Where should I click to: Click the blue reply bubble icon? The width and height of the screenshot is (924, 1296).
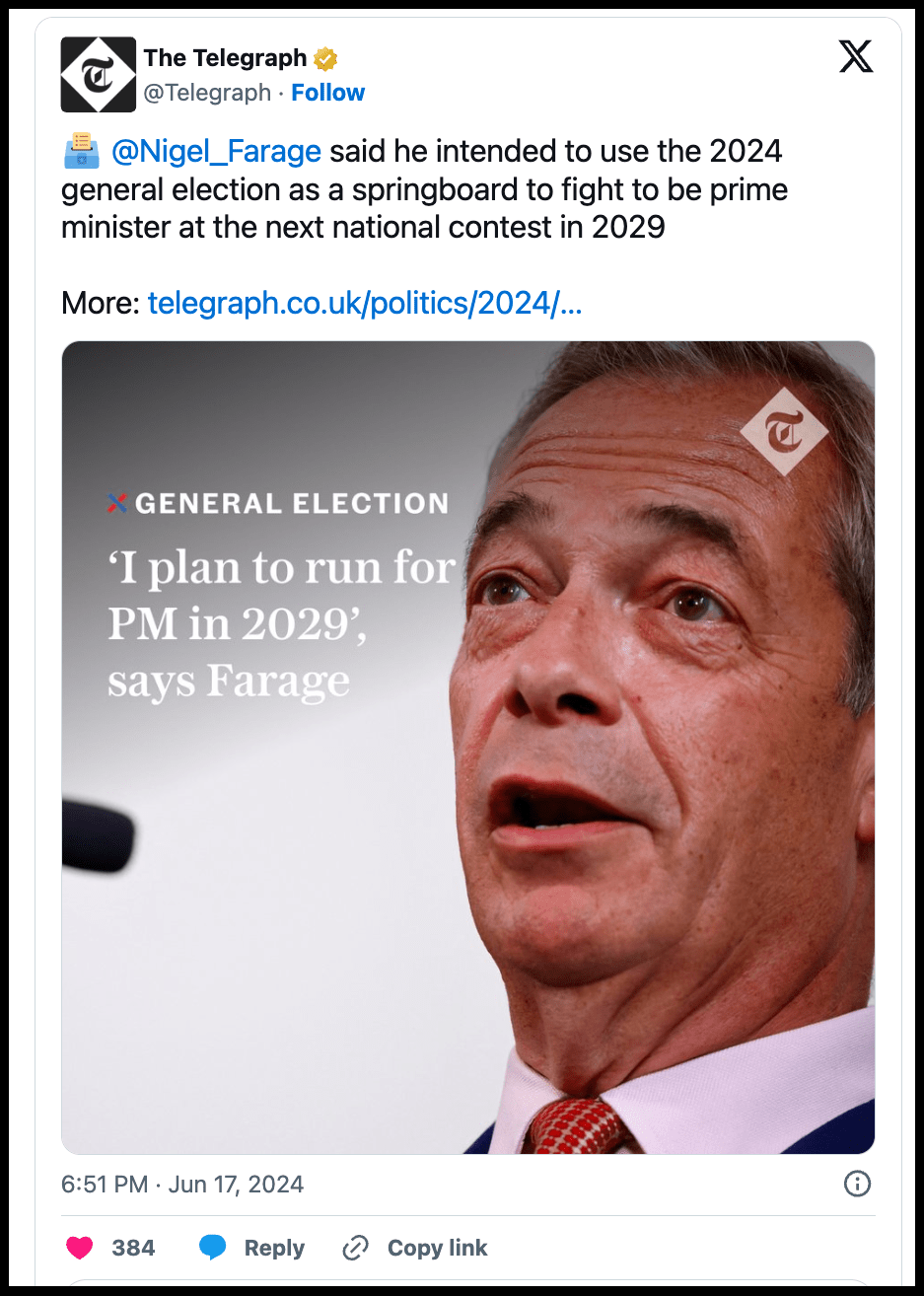[212, 1248]
